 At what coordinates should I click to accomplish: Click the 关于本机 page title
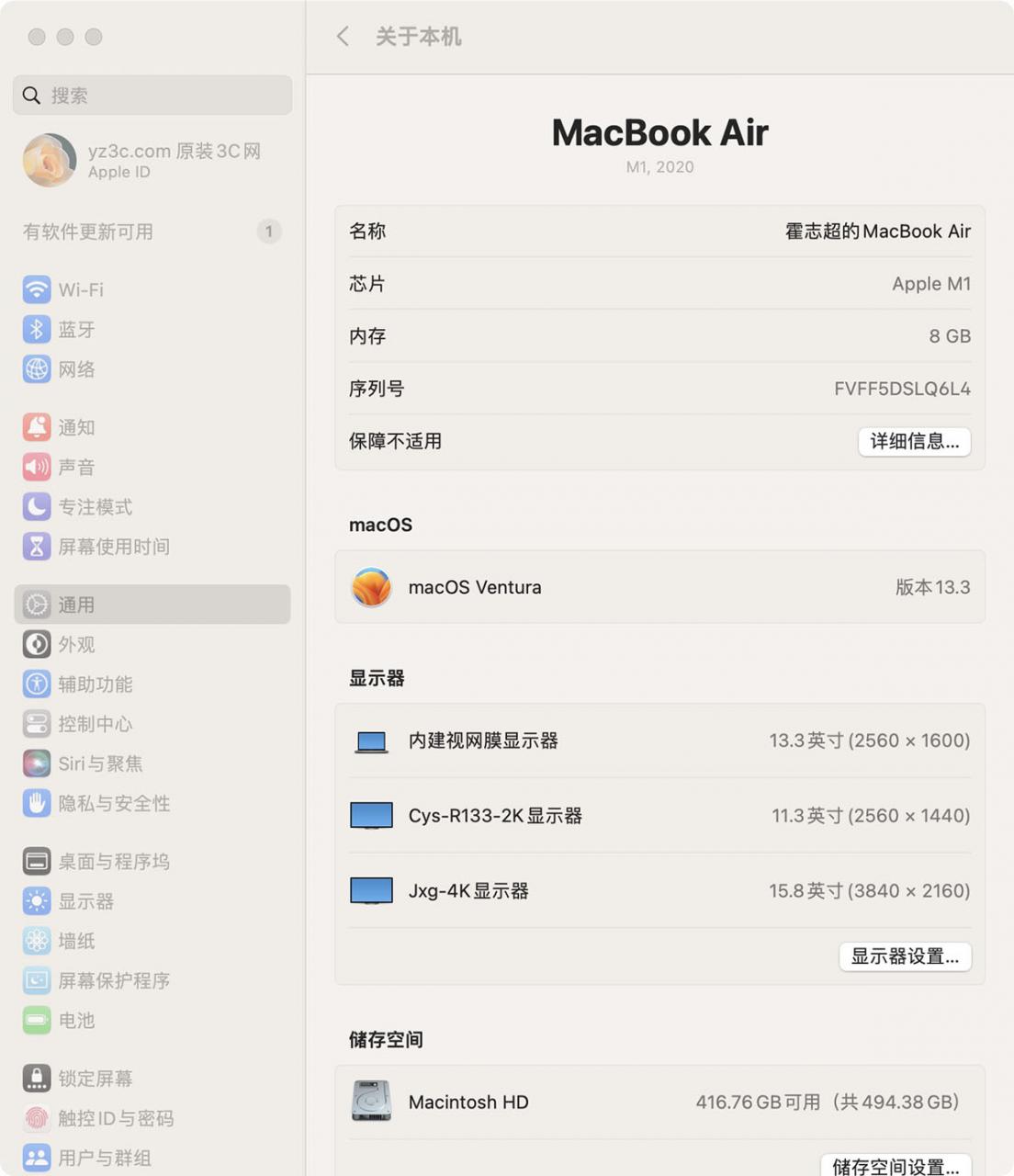click(x=418, y=37)
